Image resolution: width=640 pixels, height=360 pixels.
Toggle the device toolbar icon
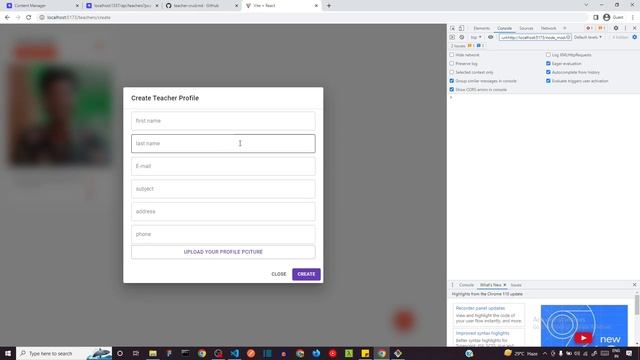pyautogui.click(x=461, y=28)
